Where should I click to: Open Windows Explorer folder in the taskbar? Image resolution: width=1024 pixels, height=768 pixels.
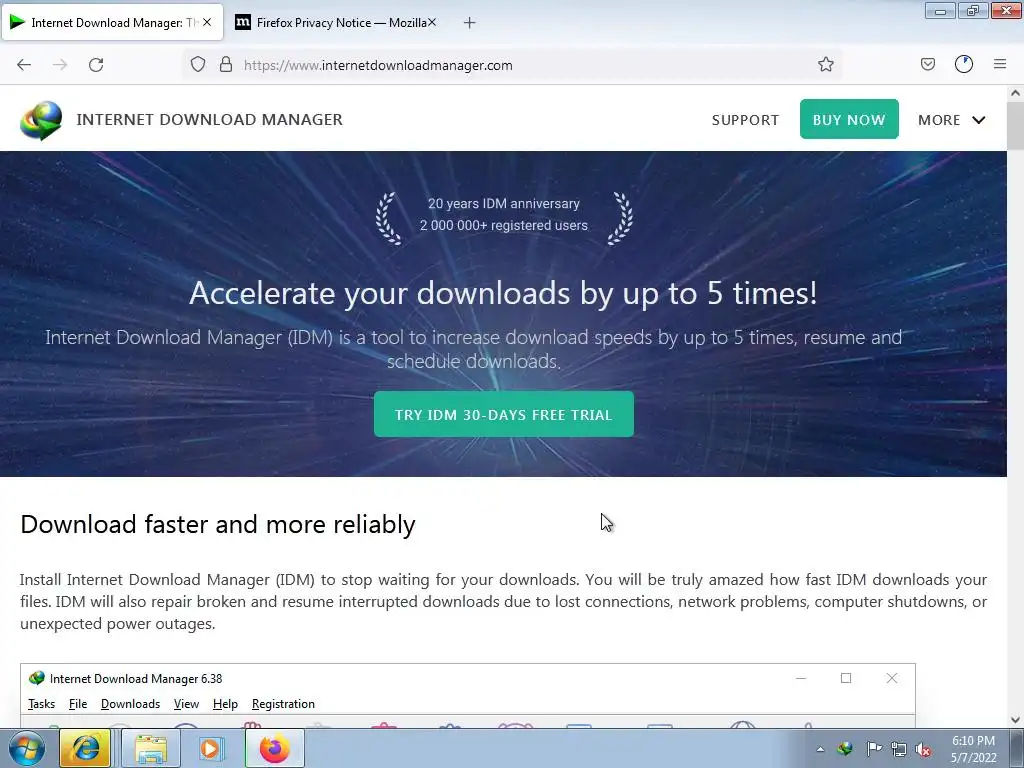click(x=151, y=748)
